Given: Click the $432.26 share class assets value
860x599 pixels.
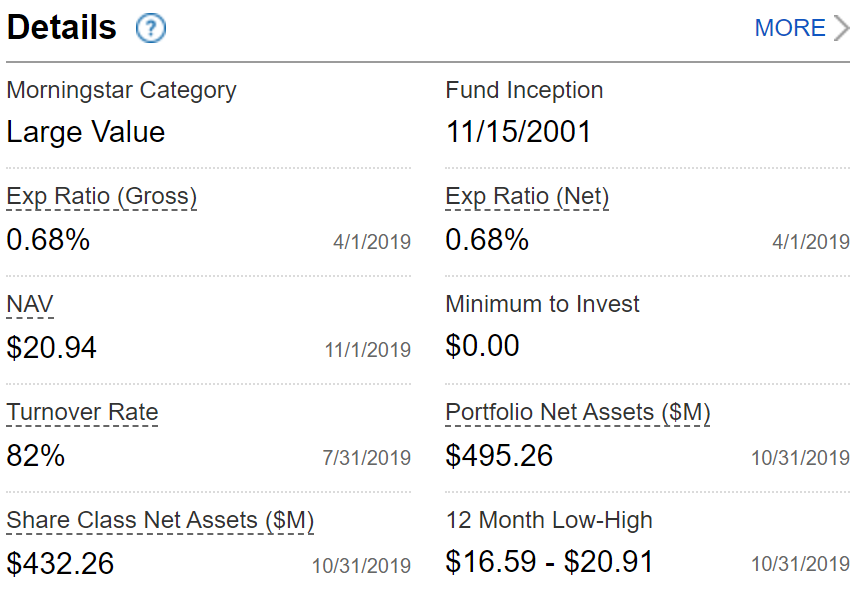Looking at the screenshot, I should (x=60, y=564).
